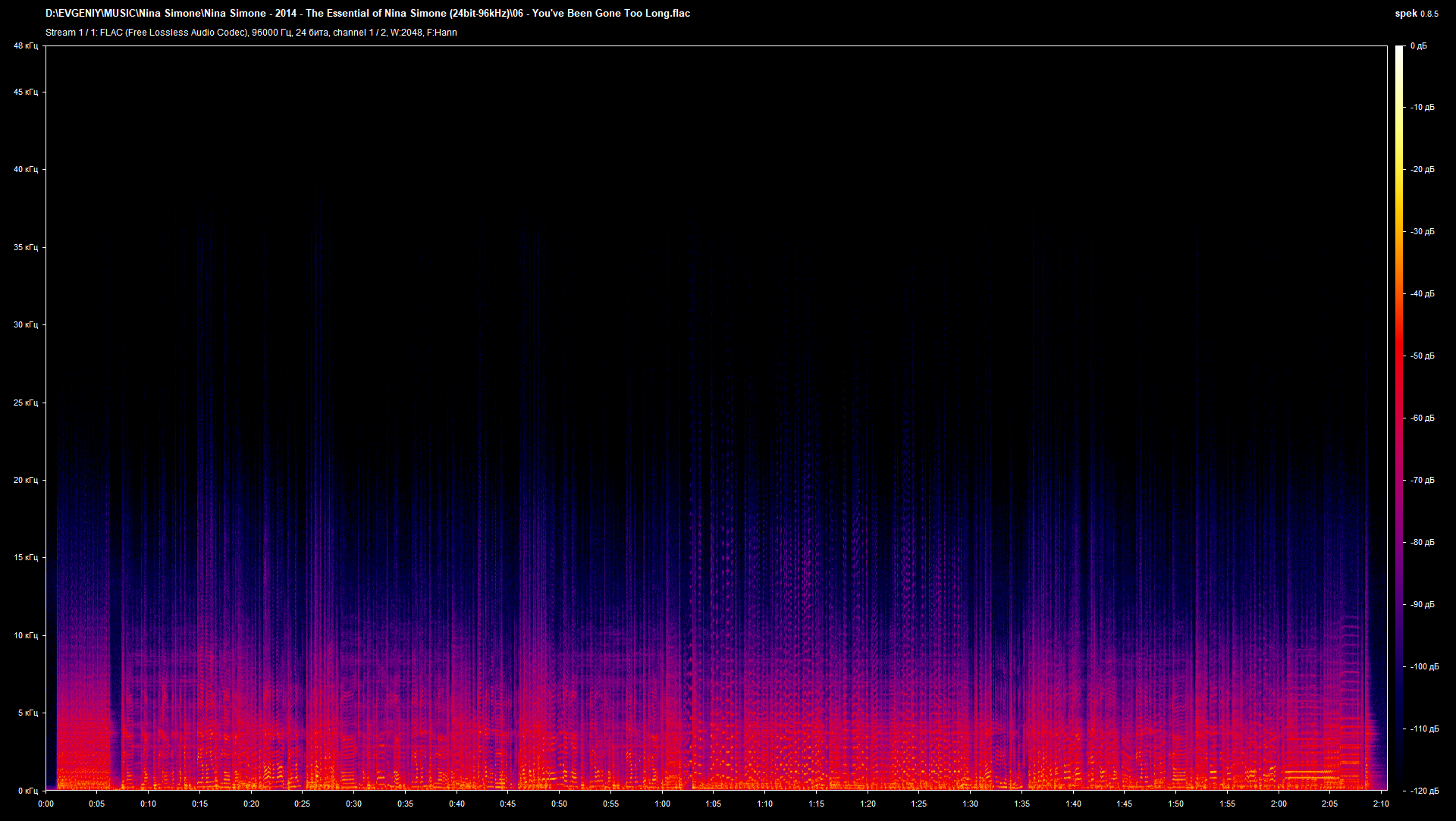Select the '2:05' time axis label
The image size is (1456, 821).
click(1330, 804)
